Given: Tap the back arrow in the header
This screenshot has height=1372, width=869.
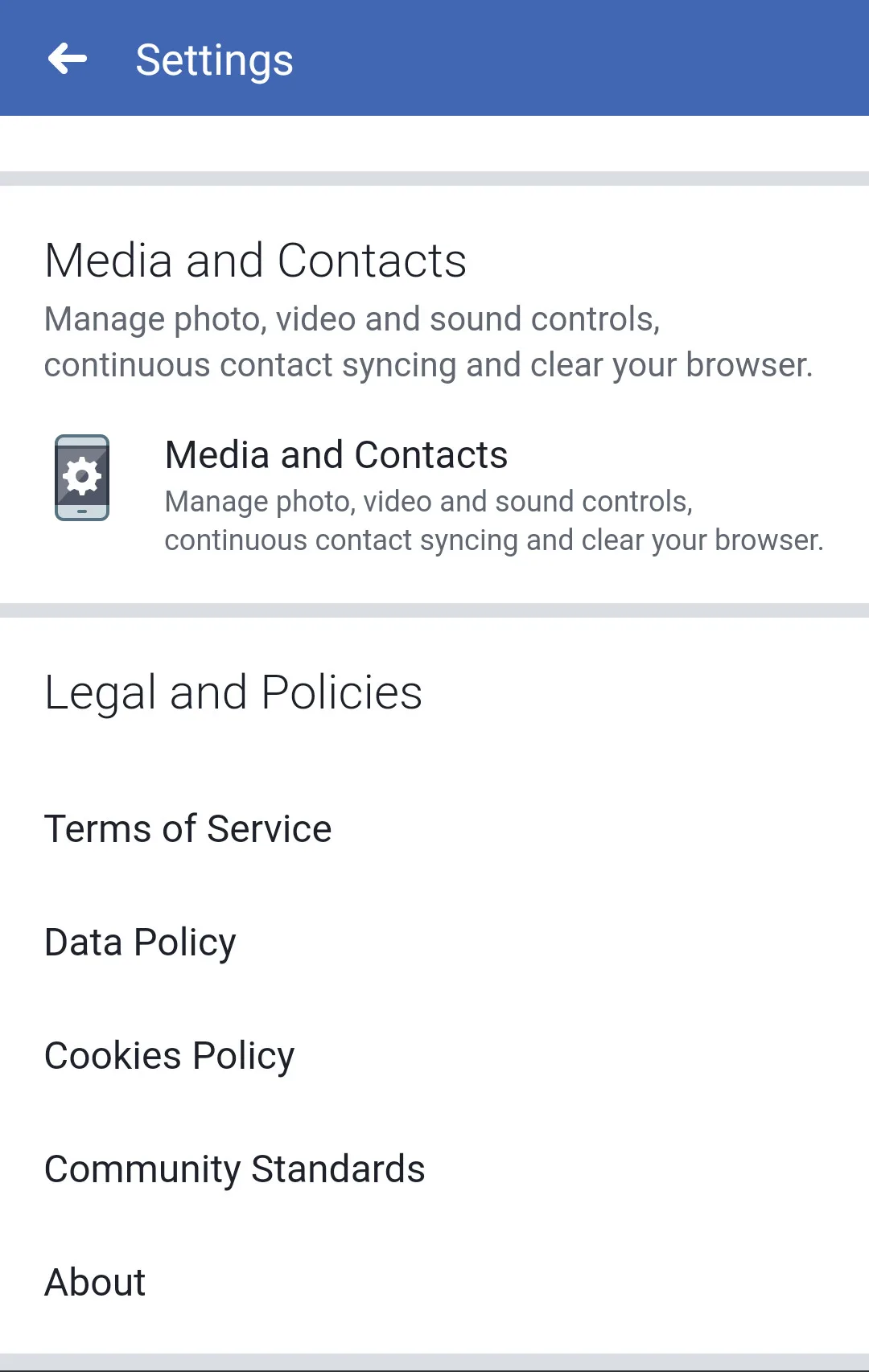Looking at the screenshot, I should click(68, 59).
